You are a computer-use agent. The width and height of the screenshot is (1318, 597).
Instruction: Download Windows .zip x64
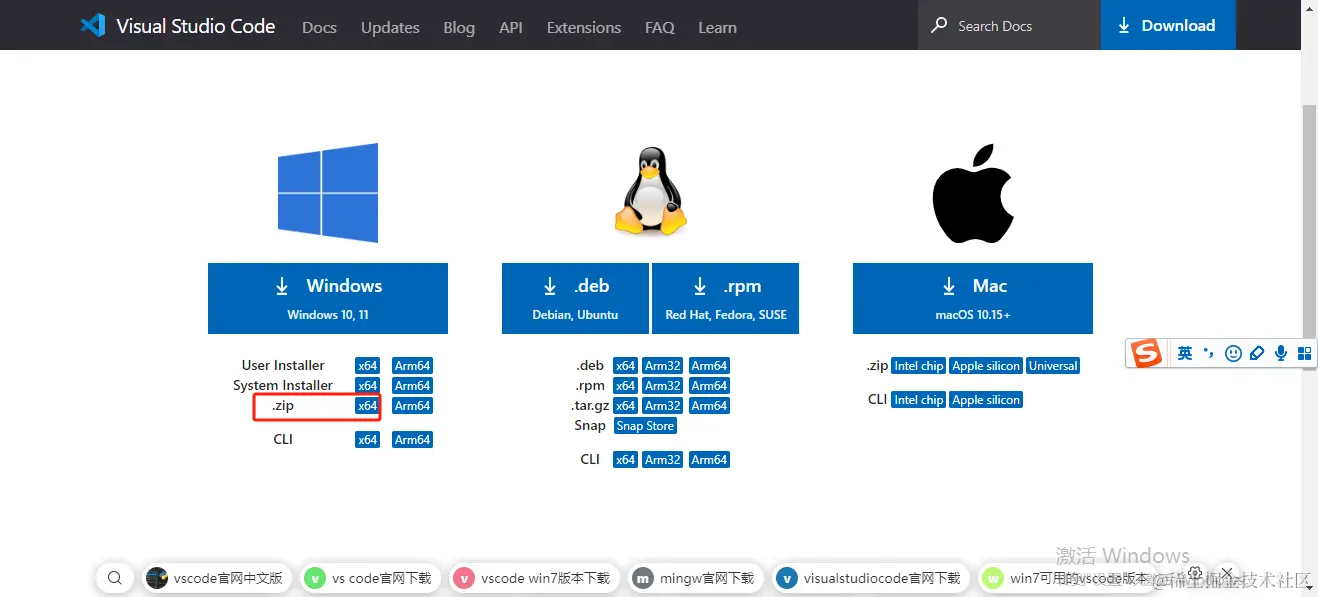point(368,406)
